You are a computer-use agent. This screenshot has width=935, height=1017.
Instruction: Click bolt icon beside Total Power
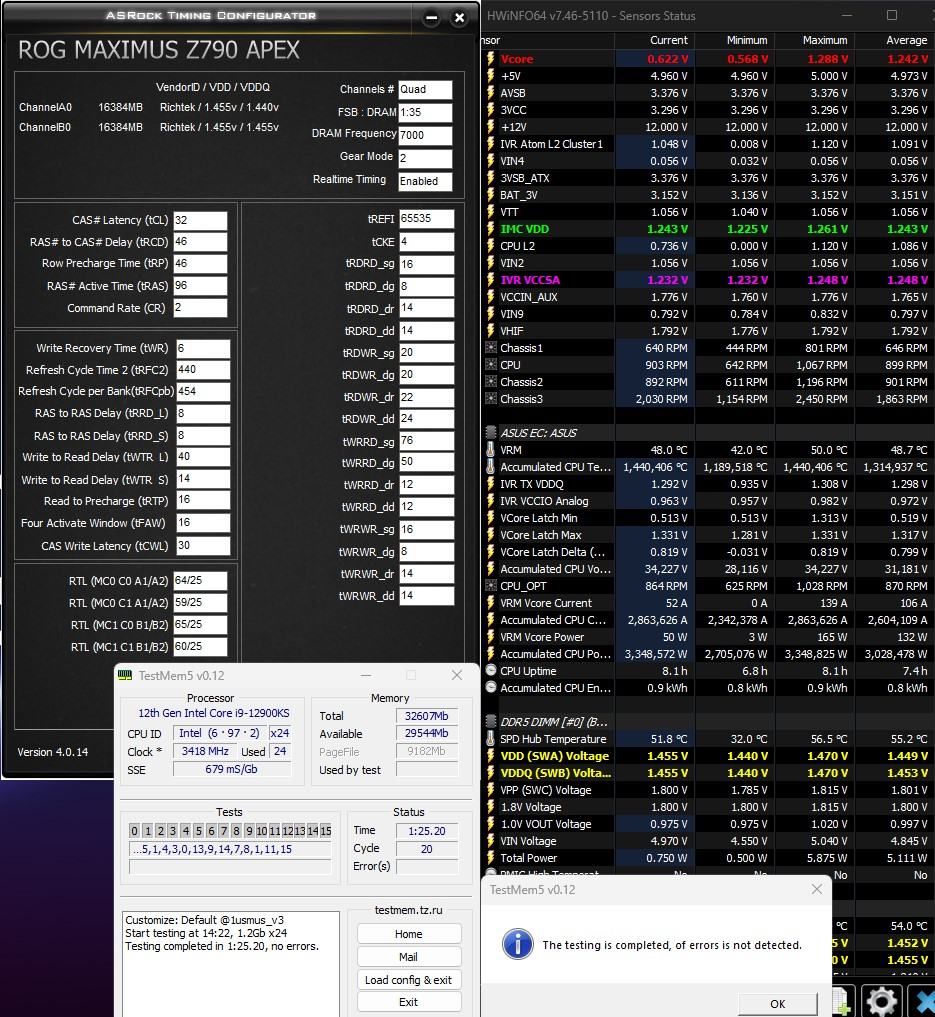491,857
